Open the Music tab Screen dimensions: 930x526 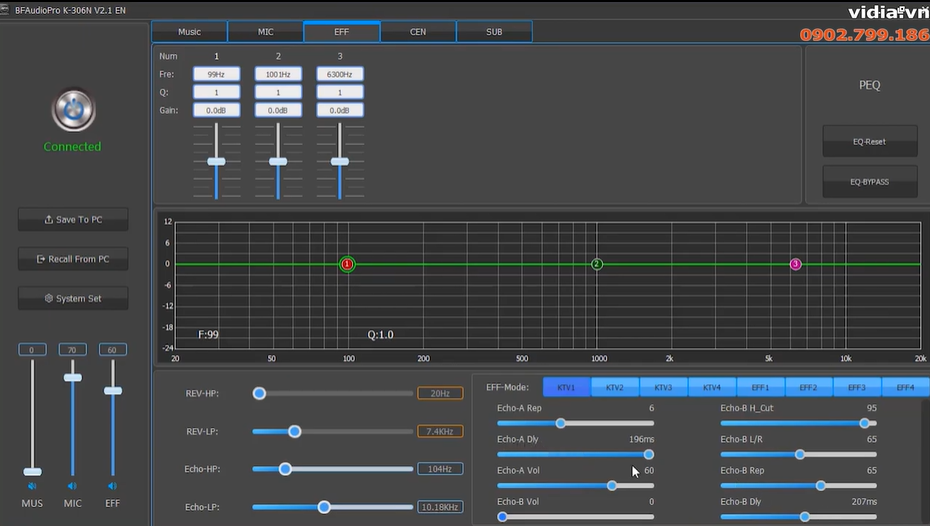[x=189, y=32]
